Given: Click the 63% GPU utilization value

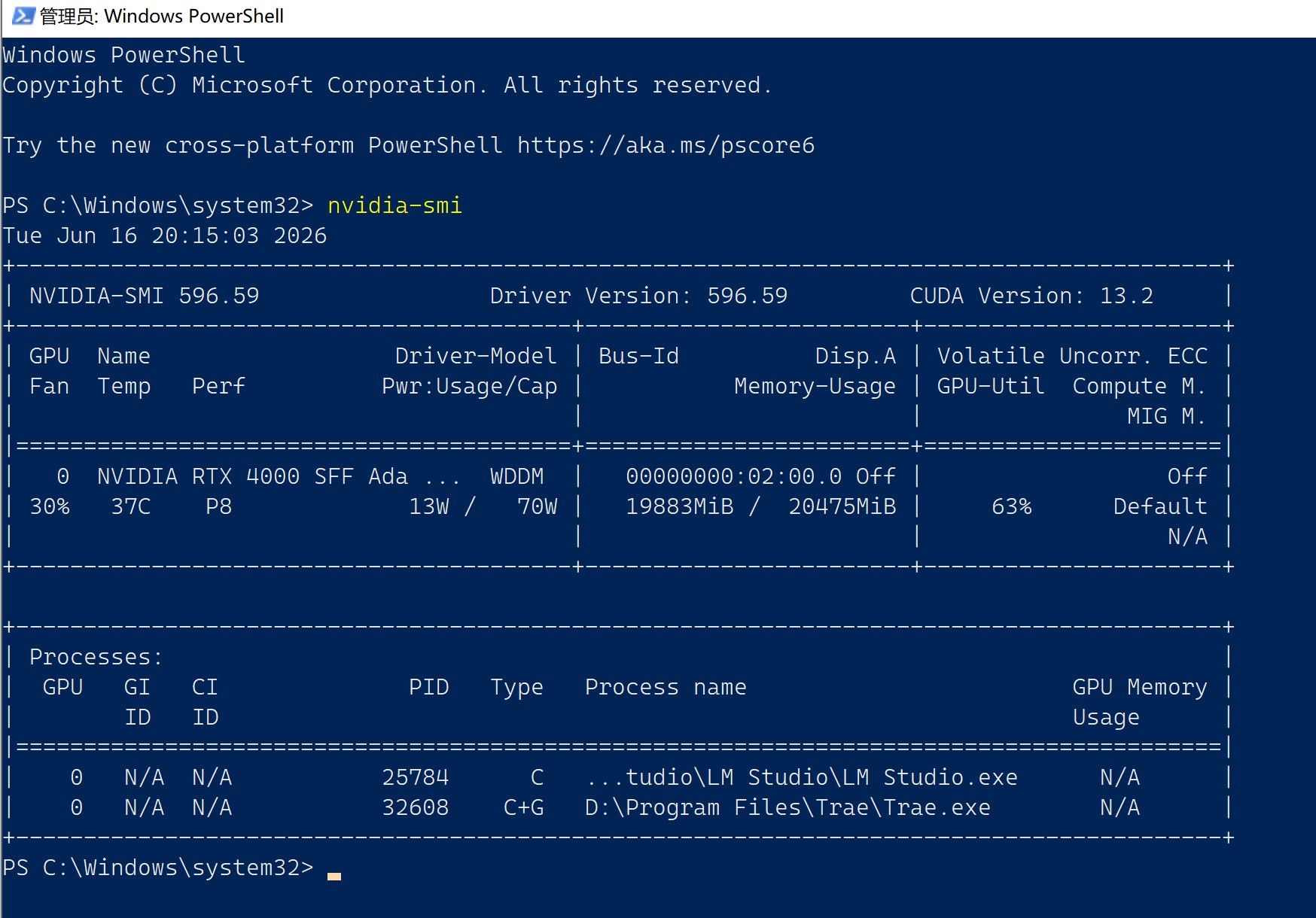Looking at the screenshot, I should (1011, 506).
